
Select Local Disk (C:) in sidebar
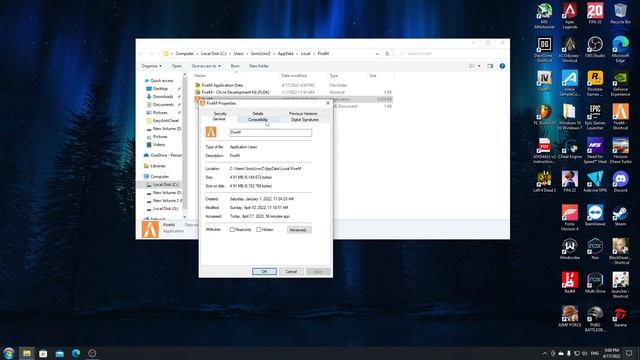tap(165, 184)
